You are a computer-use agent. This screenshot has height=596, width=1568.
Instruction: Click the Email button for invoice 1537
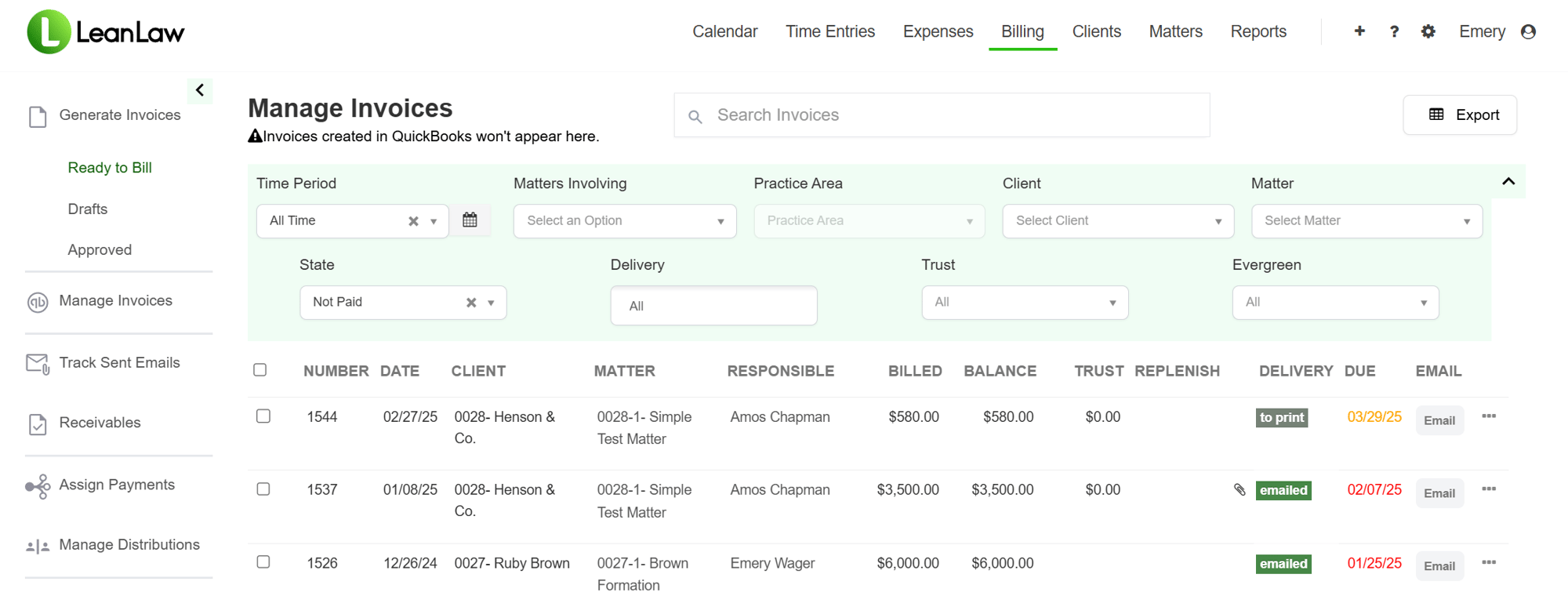[1439, 493]
